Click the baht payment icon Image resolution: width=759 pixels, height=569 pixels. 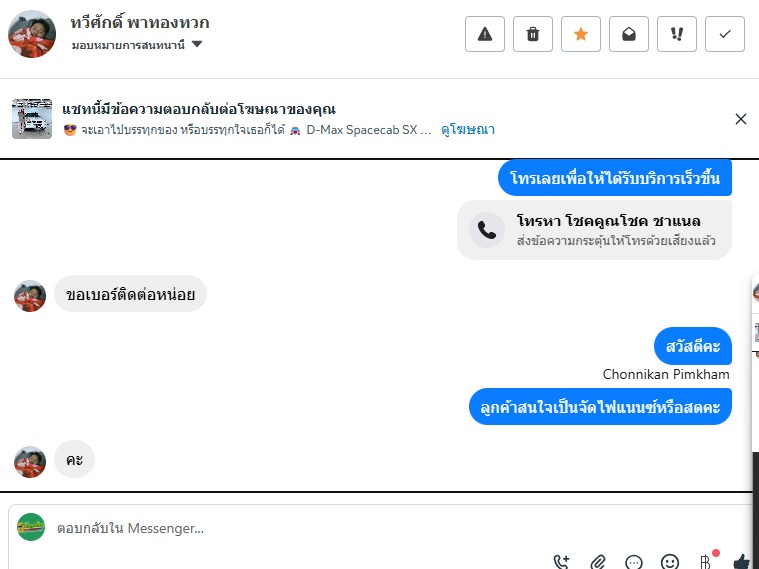point(706,562)
